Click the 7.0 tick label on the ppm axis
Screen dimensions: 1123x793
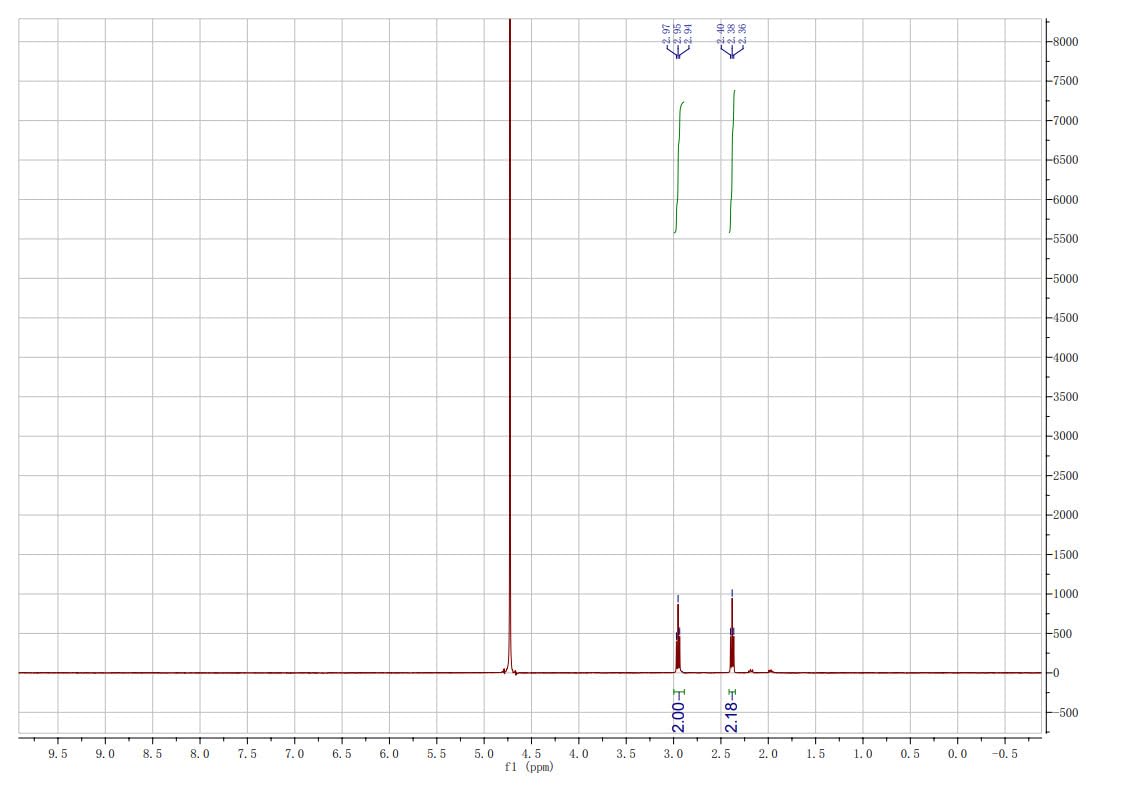tap(294, 754)
